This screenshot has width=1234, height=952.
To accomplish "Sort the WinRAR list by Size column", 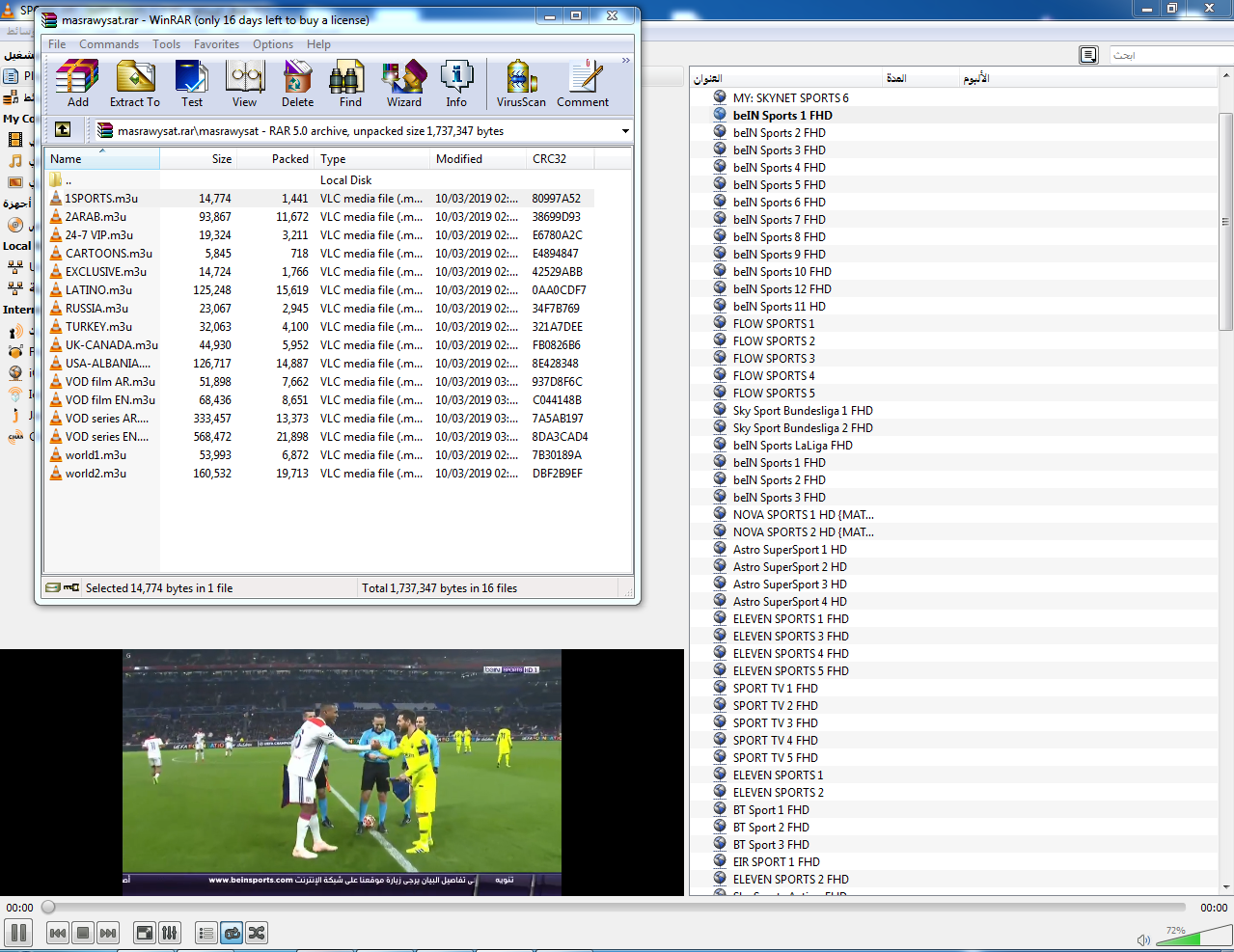I will point(199,159).
